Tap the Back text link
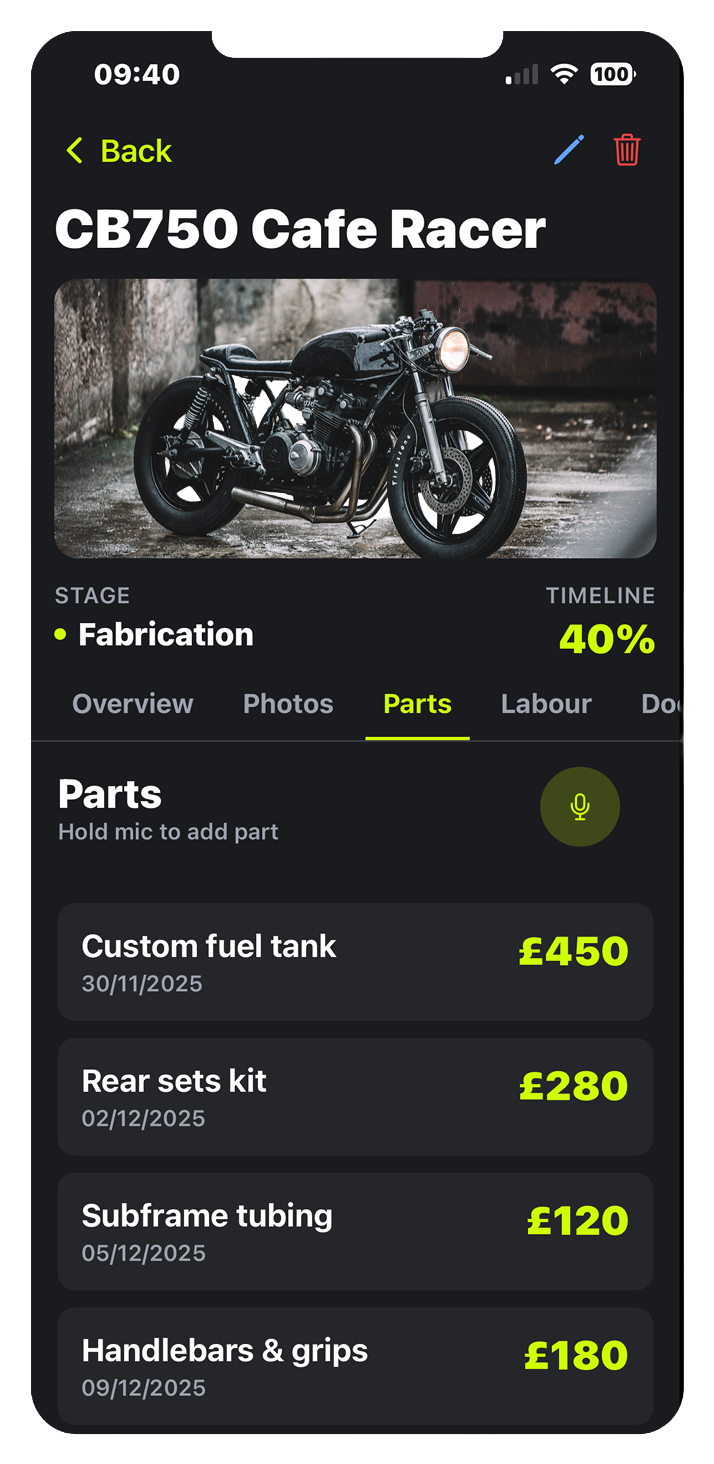Viewport: 714px width, 1464px height. point(136,151)
